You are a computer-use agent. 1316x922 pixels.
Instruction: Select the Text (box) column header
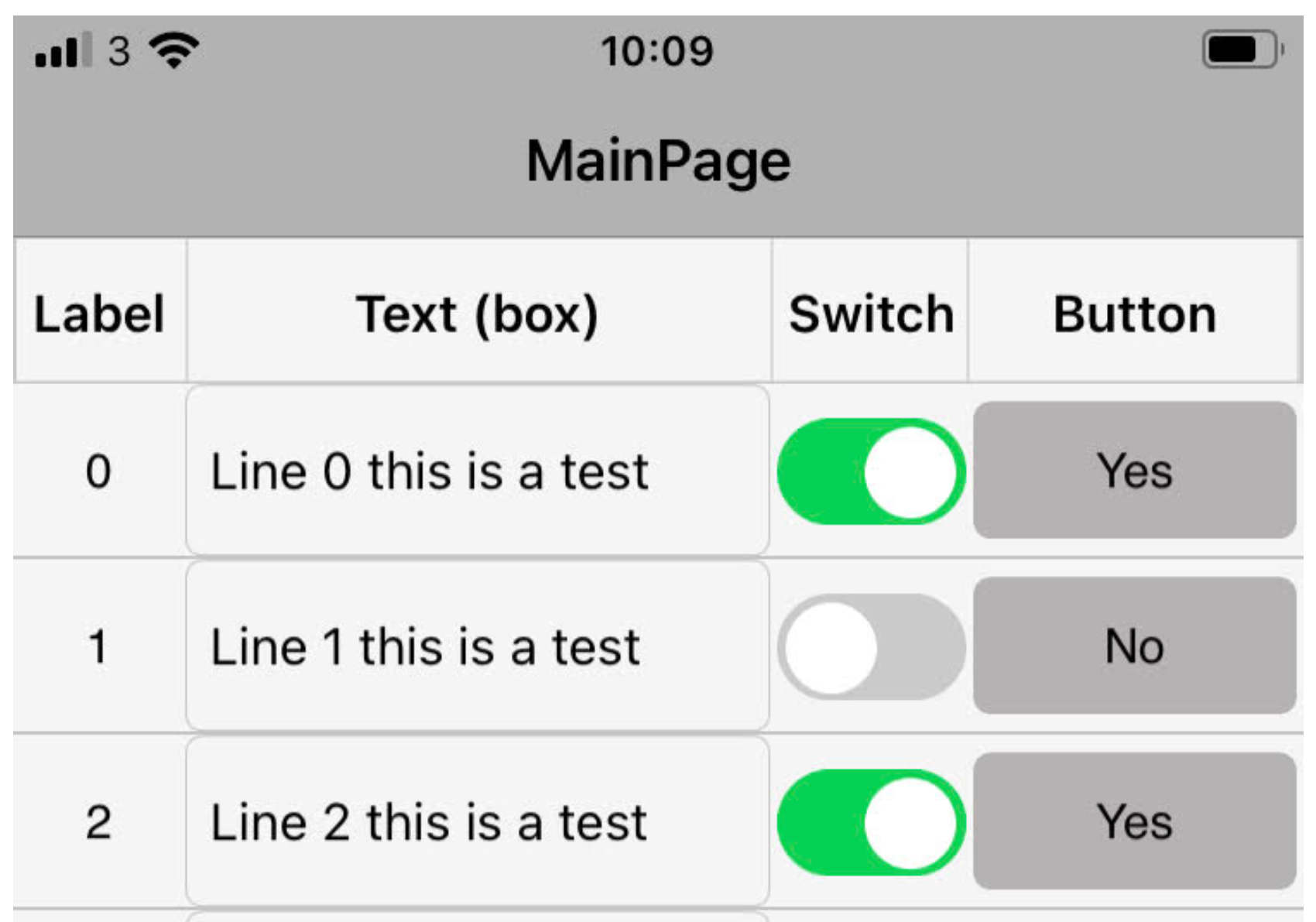point(478,314)
